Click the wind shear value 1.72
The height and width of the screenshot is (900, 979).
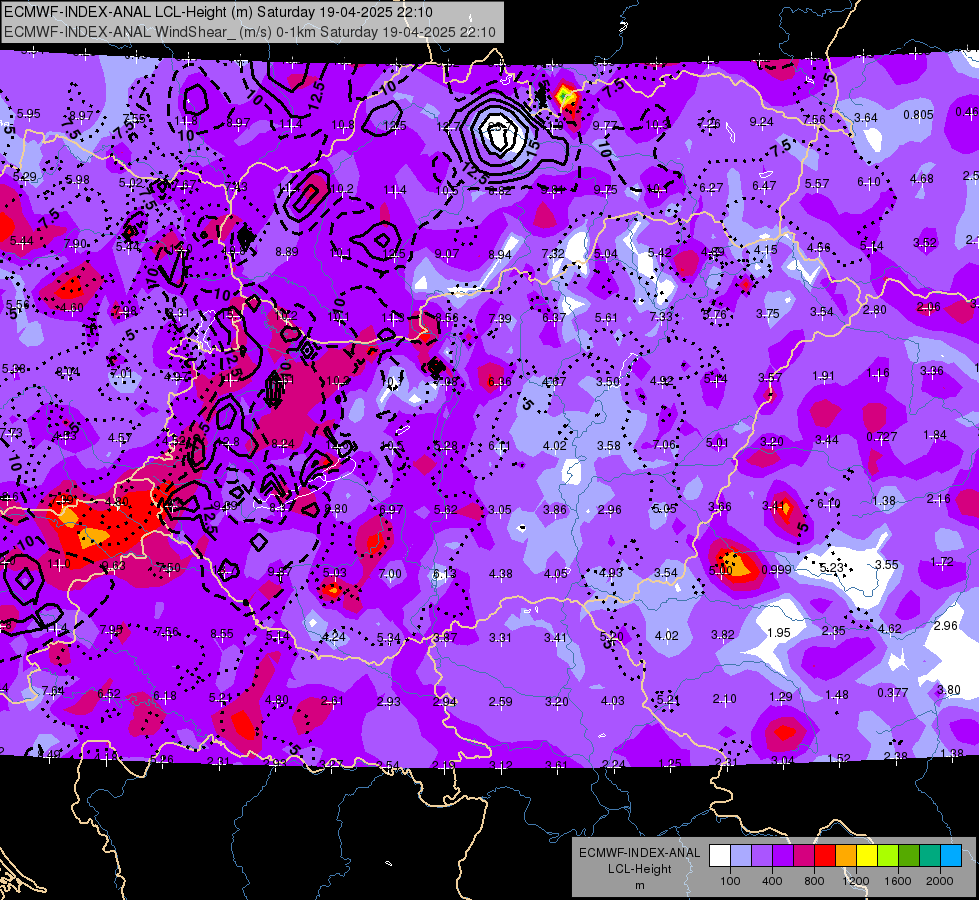pyautogui.click(x=942, y=561)
